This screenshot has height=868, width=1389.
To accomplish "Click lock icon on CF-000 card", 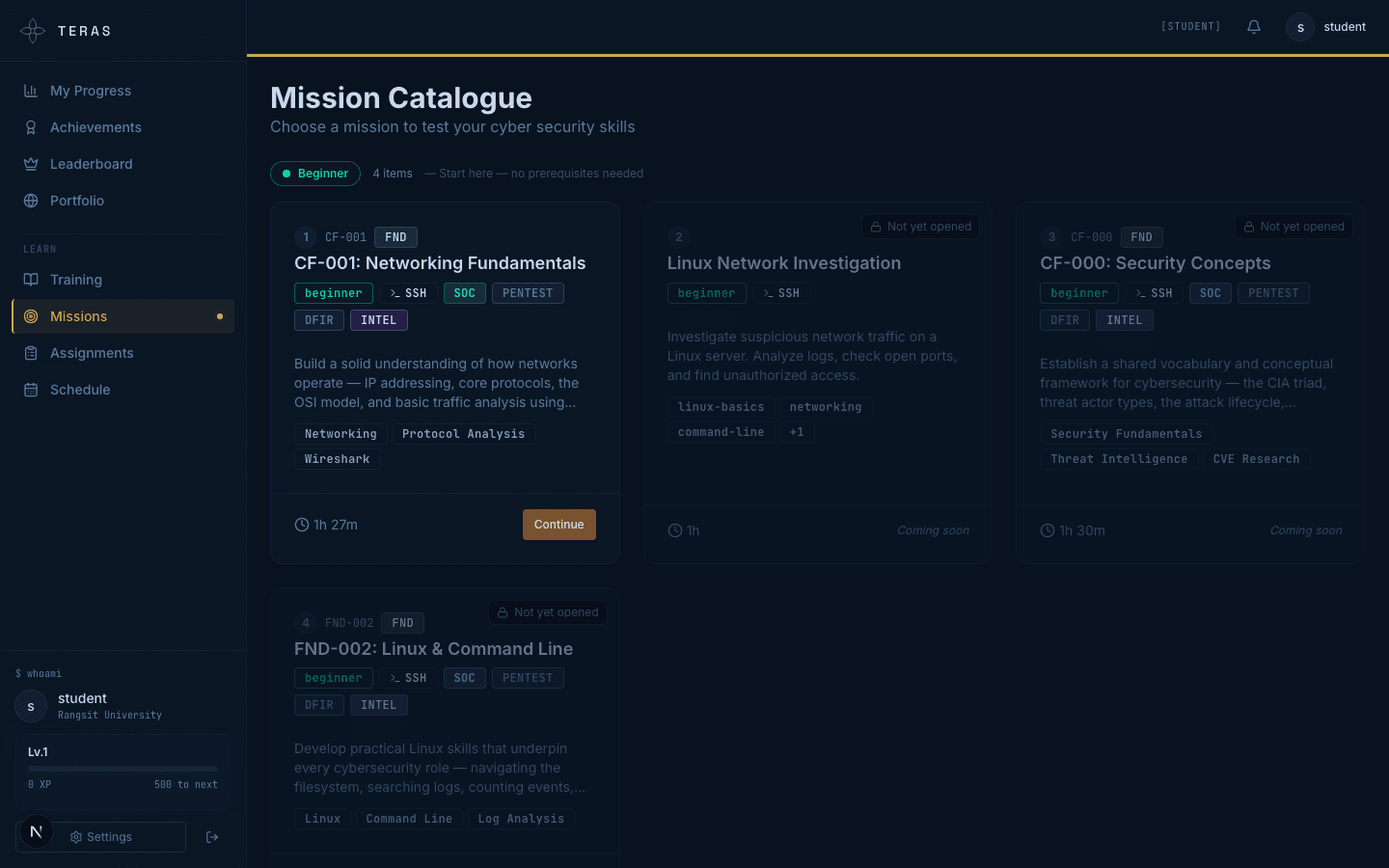I will pyautogui.click(x=1249, y=227).
